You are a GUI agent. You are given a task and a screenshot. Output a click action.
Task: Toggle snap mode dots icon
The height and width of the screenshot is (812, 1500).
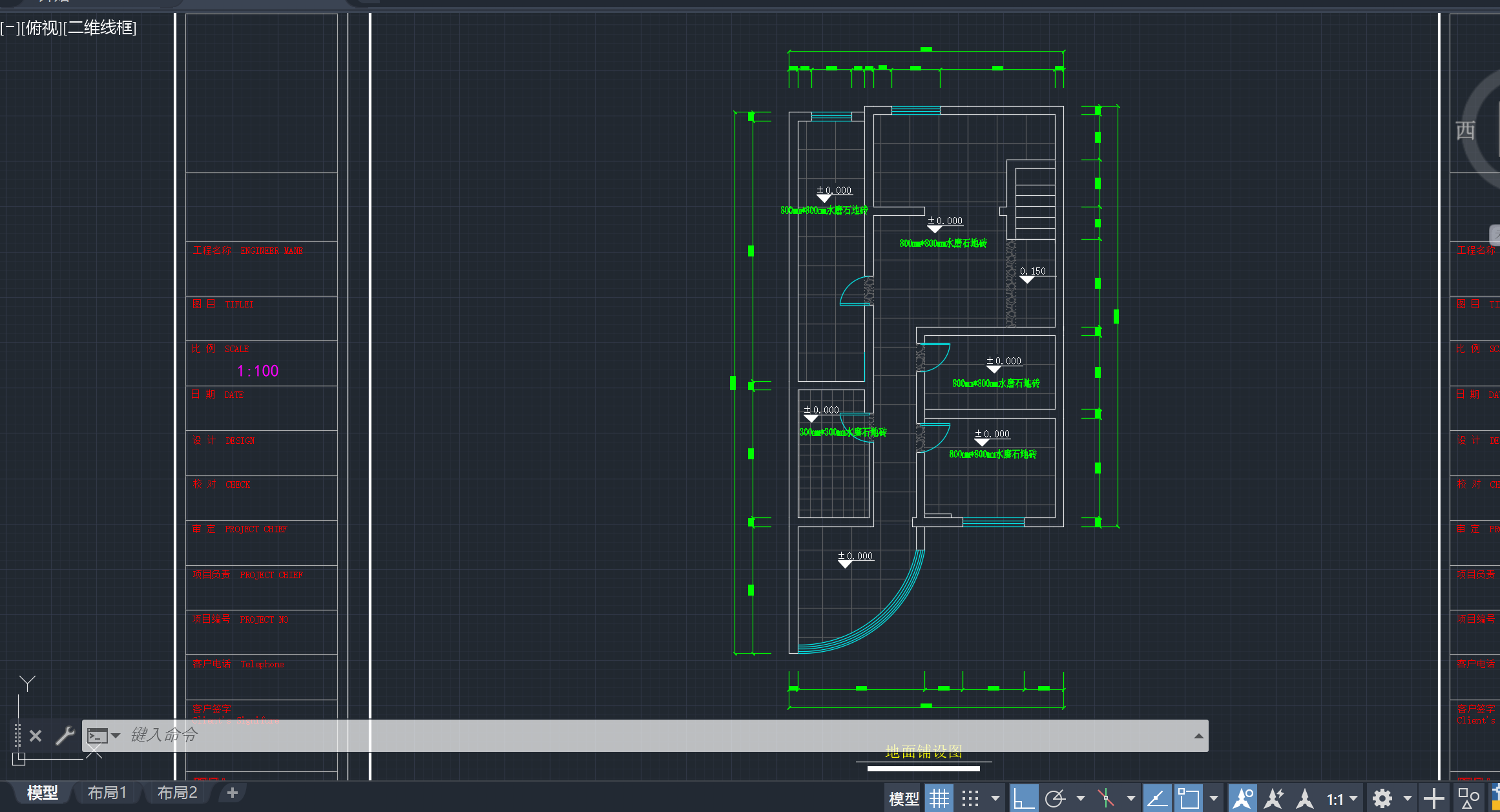pos(970,799)
